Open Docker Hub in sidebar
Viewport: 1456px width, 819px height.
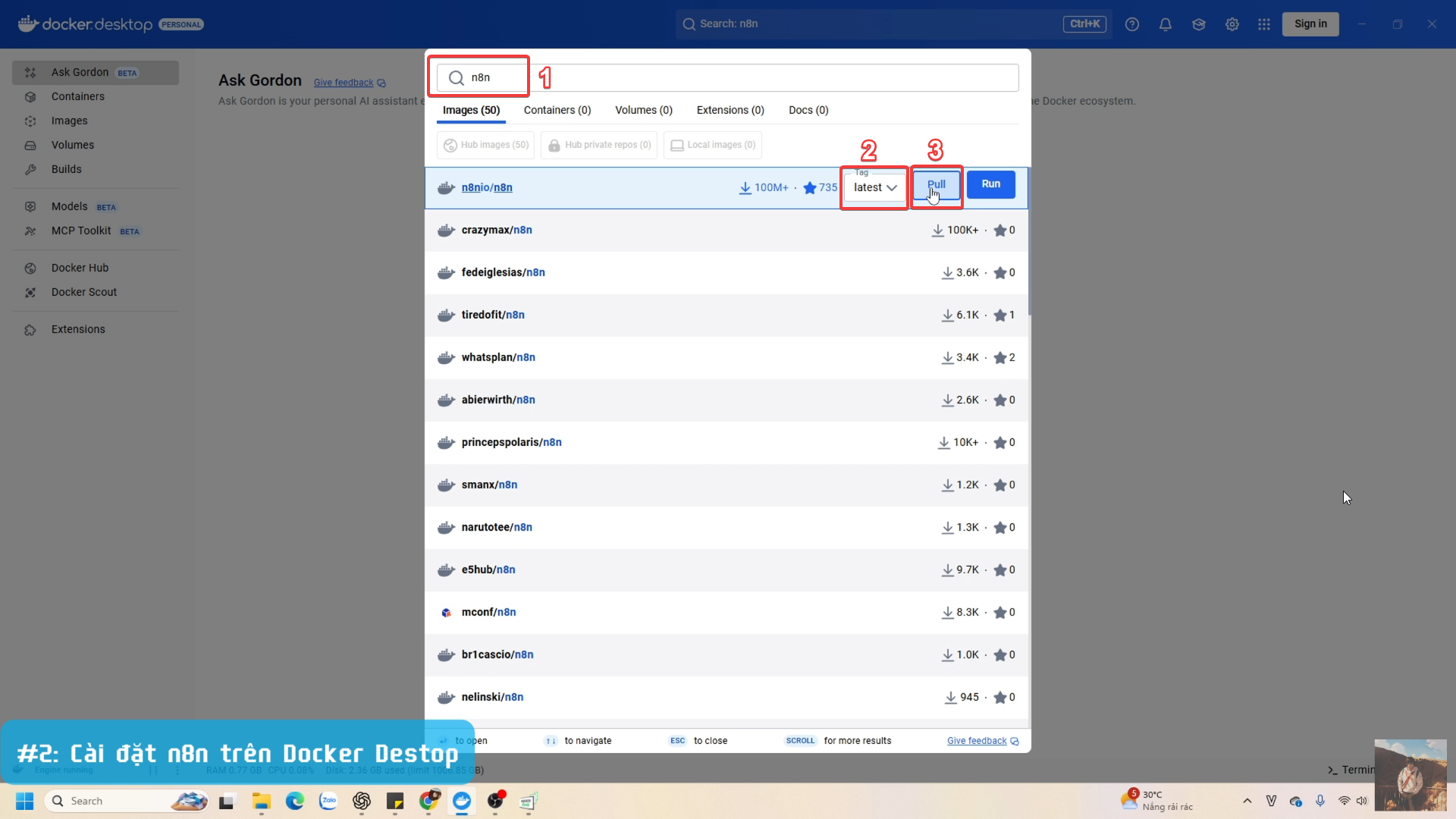tap(96, 268)
